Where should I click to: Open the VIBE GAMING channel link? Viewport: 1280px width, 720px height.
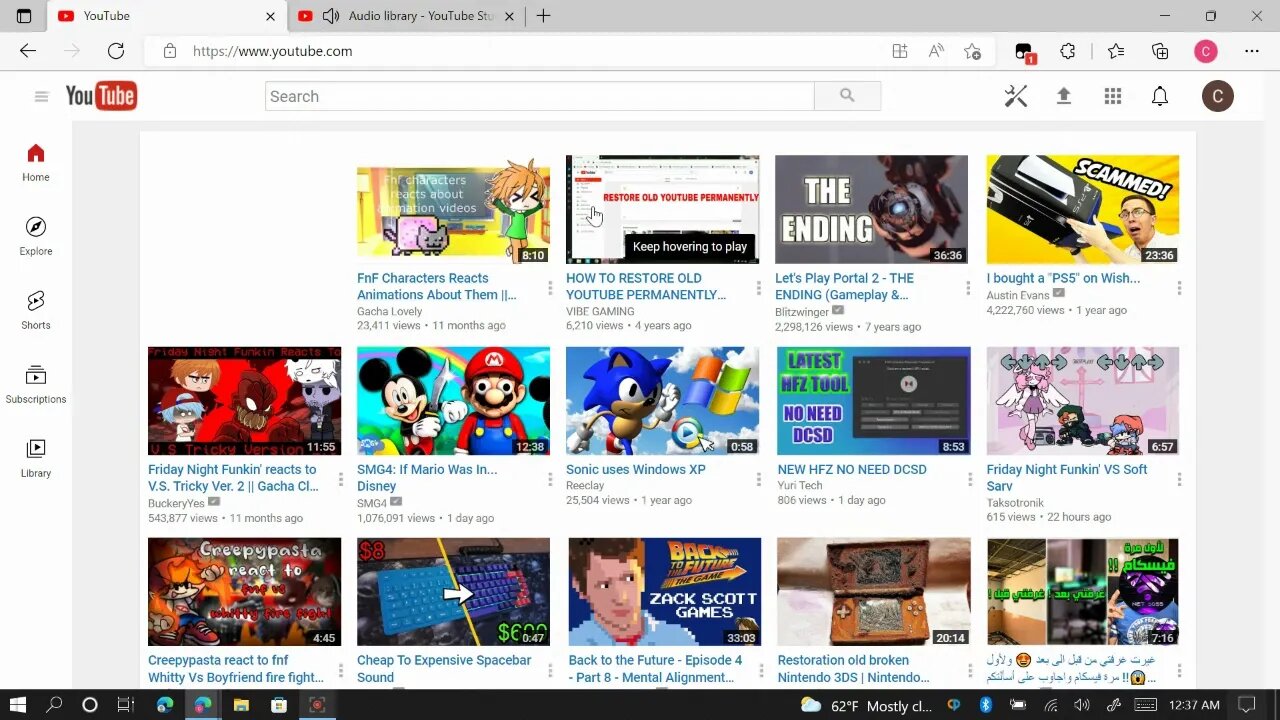(600, 311)
